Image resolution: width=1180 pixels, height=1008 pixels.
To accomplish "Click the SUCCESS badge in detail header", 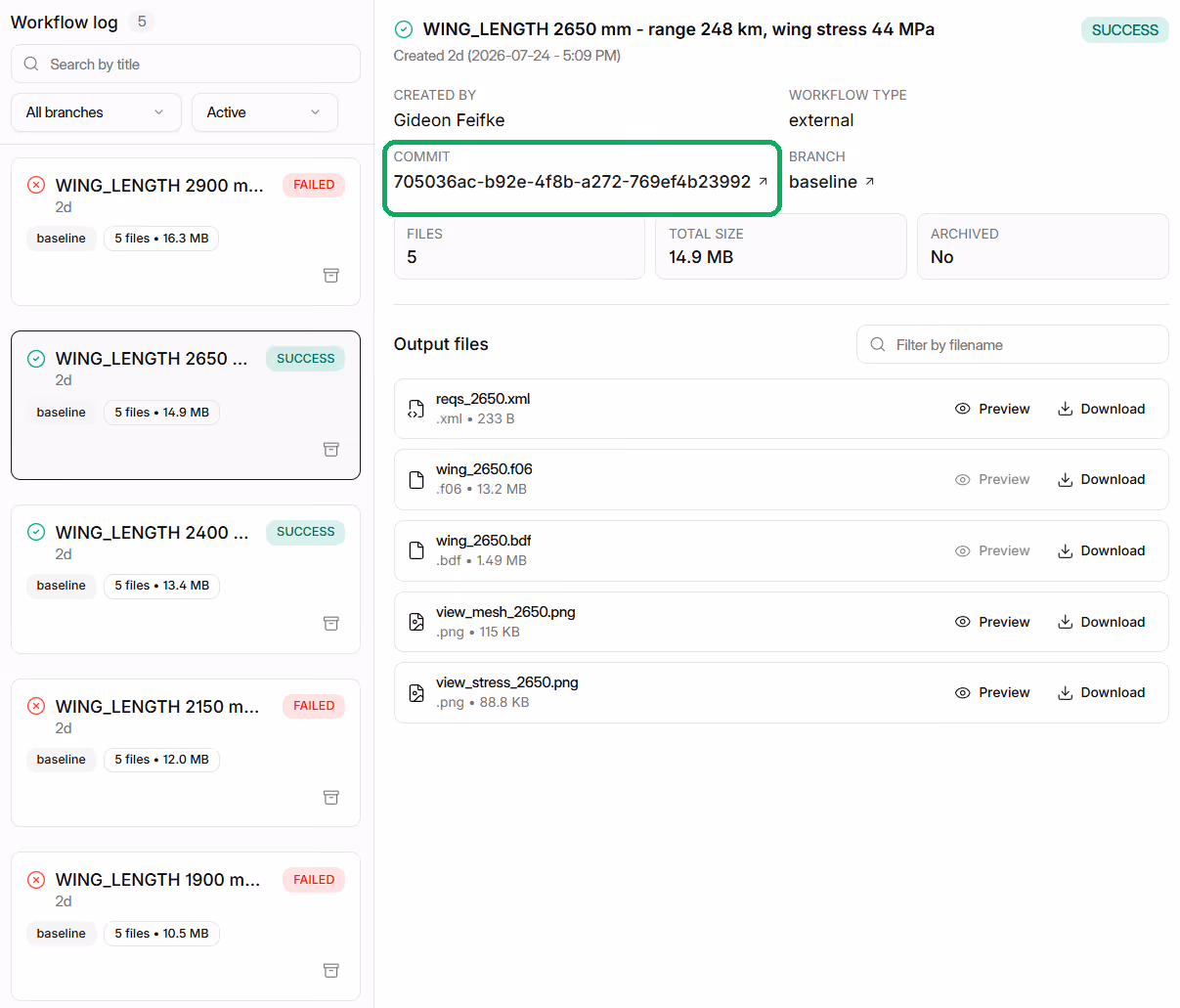I will point(1124,30).
